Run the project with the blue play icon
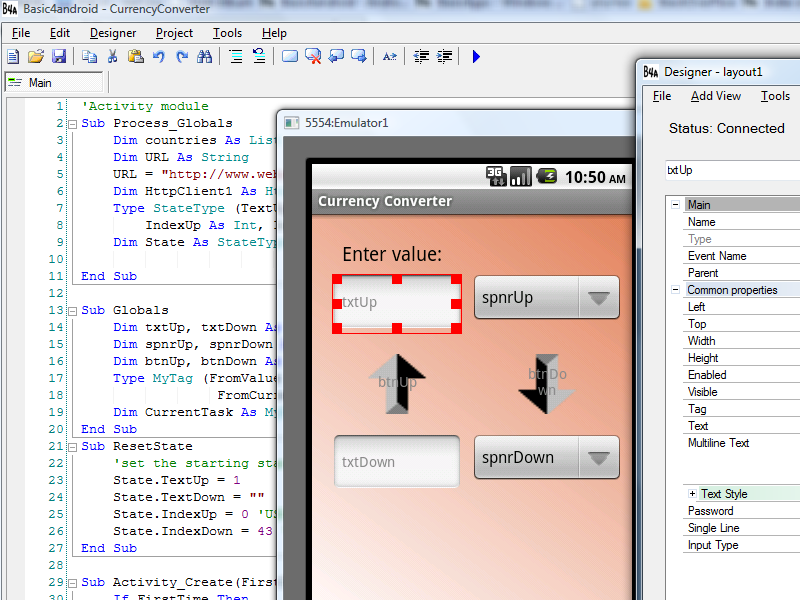This screenshot has height=600, width=800. 476,57
